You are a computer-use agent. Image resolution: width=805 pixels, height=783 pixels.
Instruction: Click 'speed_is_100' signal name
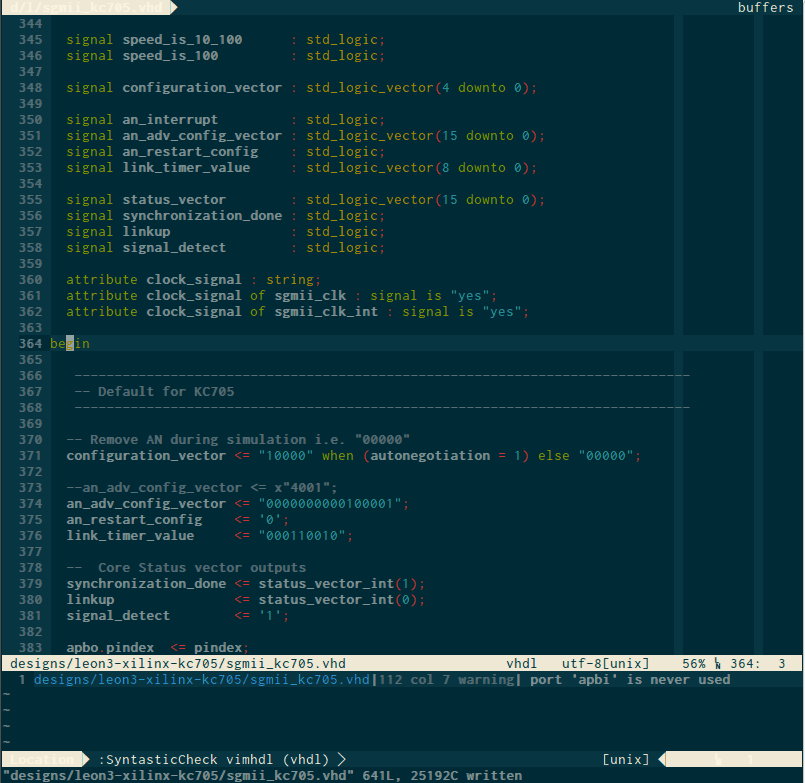[x=170, y=55]
